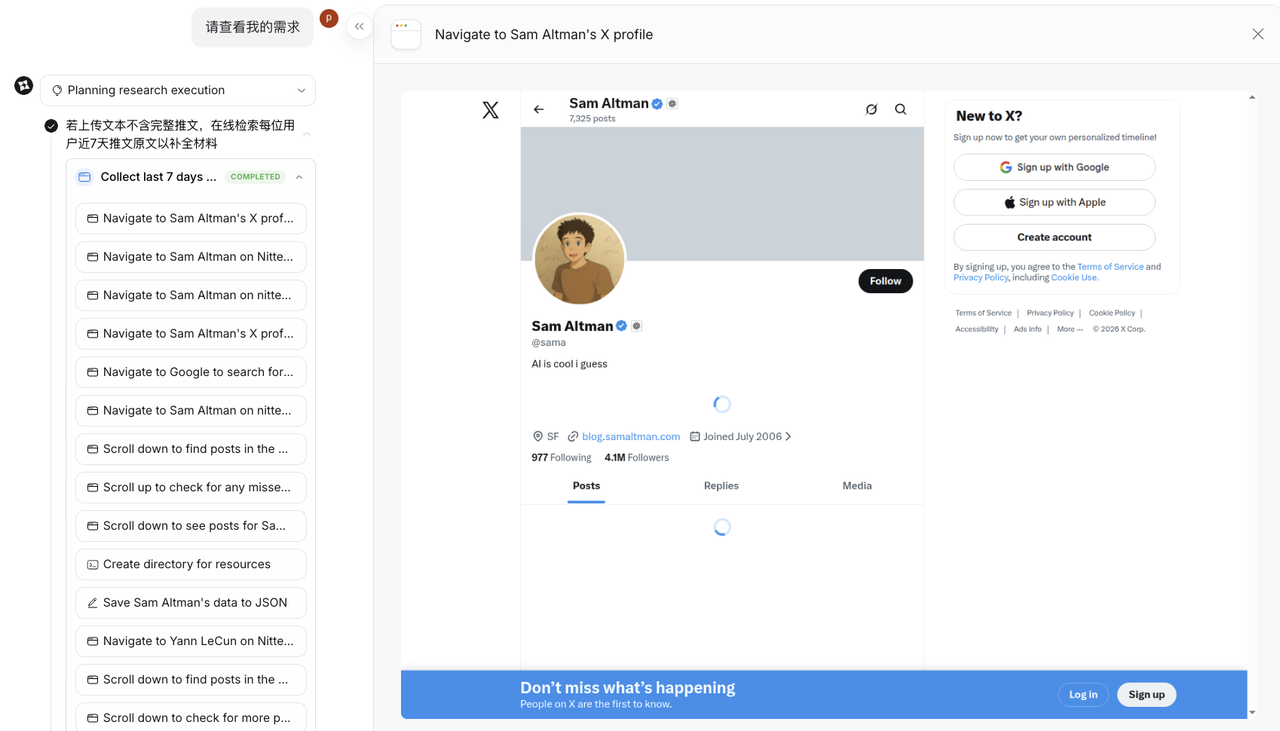
Task: Open the search icon on Sam Altman's profile
Action: [900, 109]
